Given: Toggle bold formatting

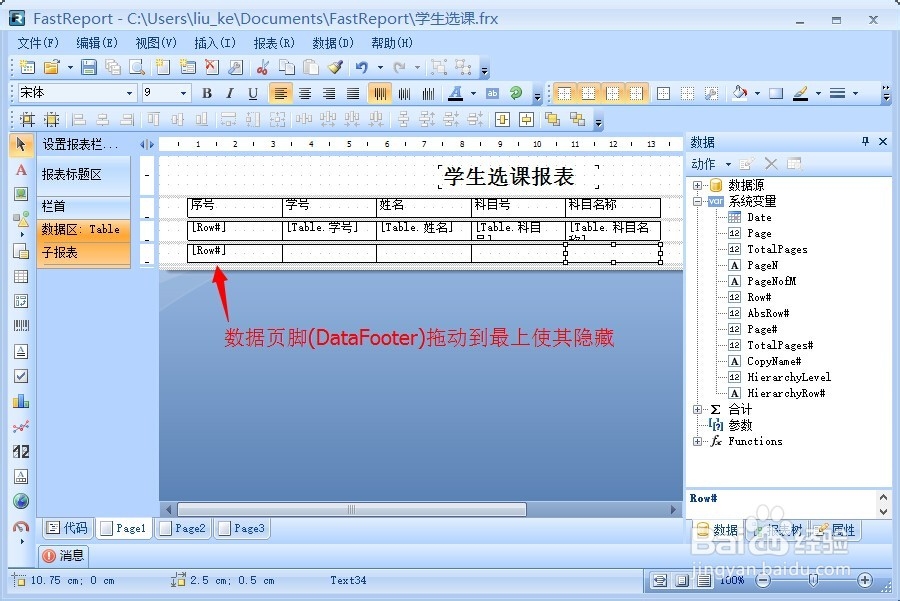Looking at the screenshot, I should 206,93.
